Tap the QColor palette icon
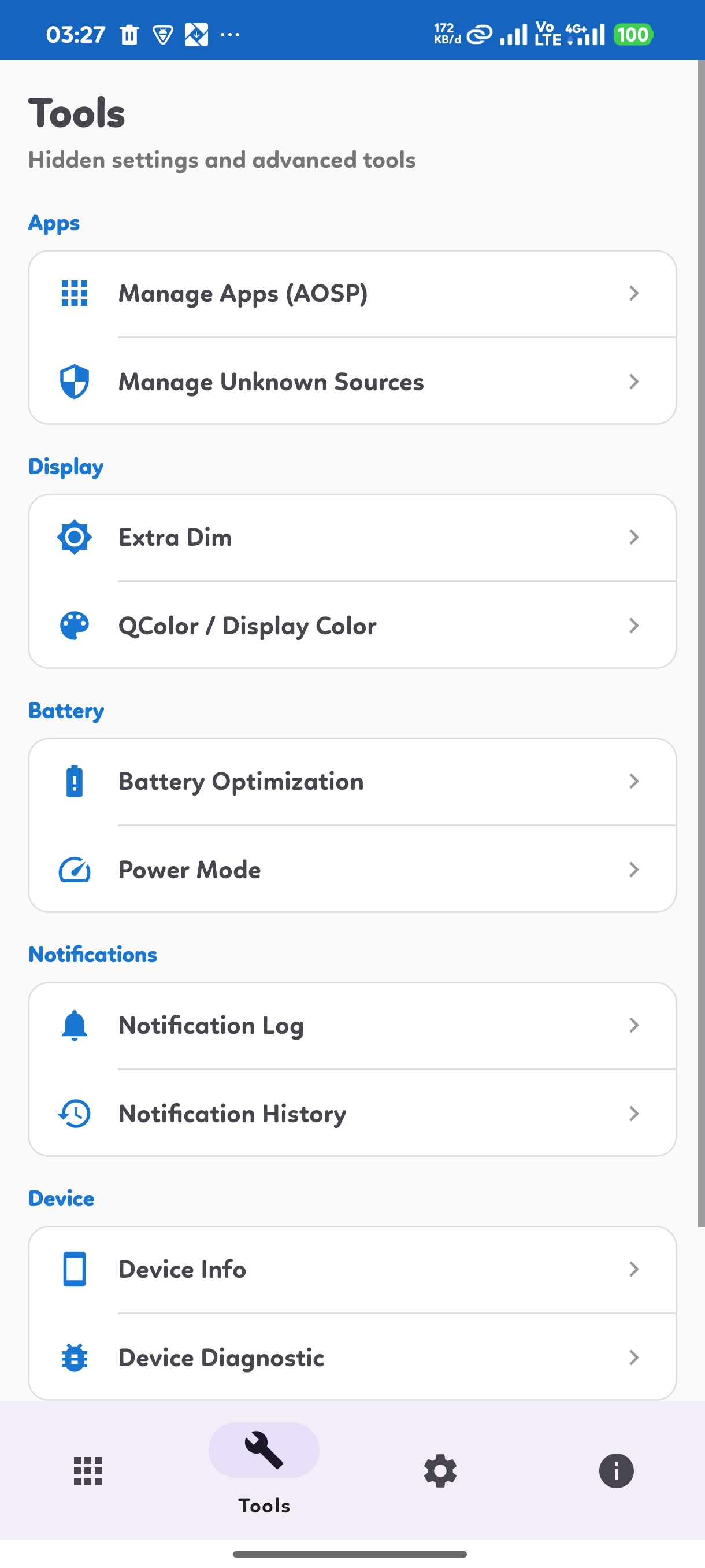 click(x=74, y=626)
